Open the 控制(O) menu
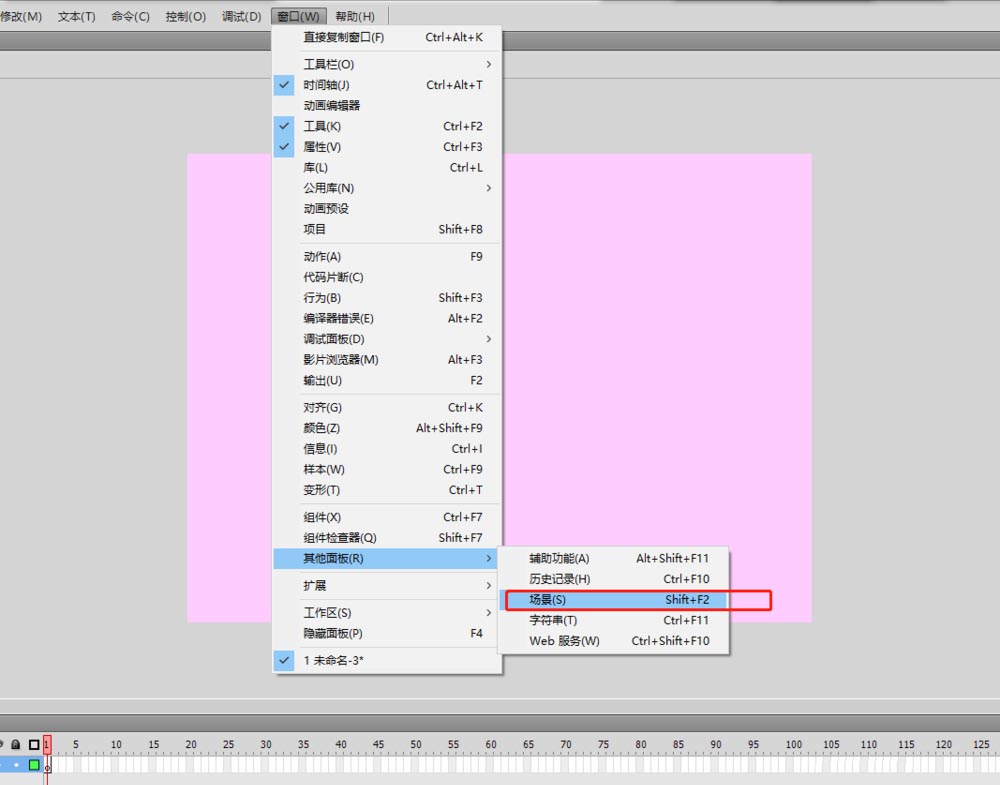Viewport: 1000px width, 785px height. coord(186,17)
